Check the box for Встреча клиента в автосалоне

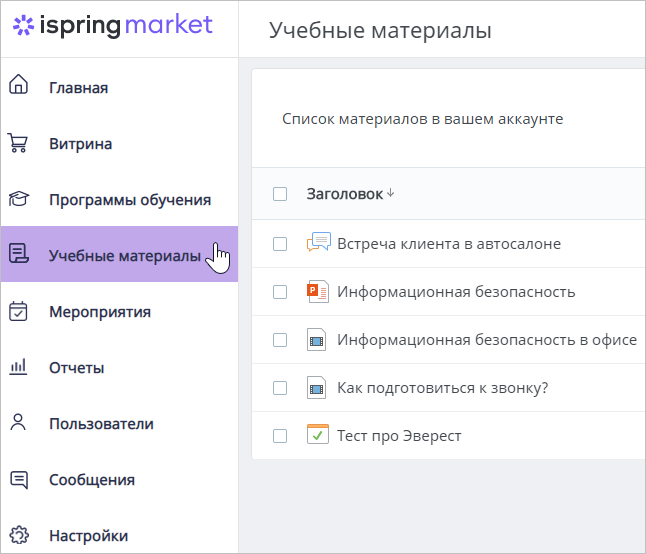click(x=280, y=243)
